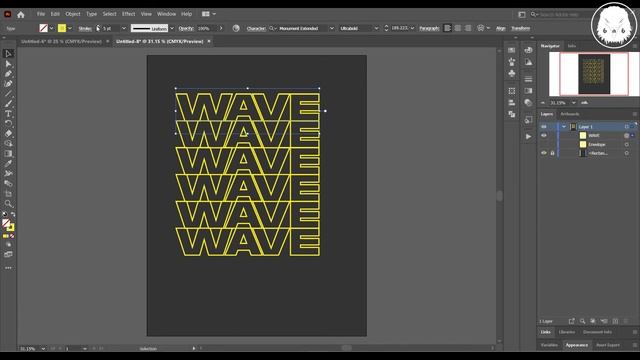Click target circle of Envelope layer

coord(627,144)
